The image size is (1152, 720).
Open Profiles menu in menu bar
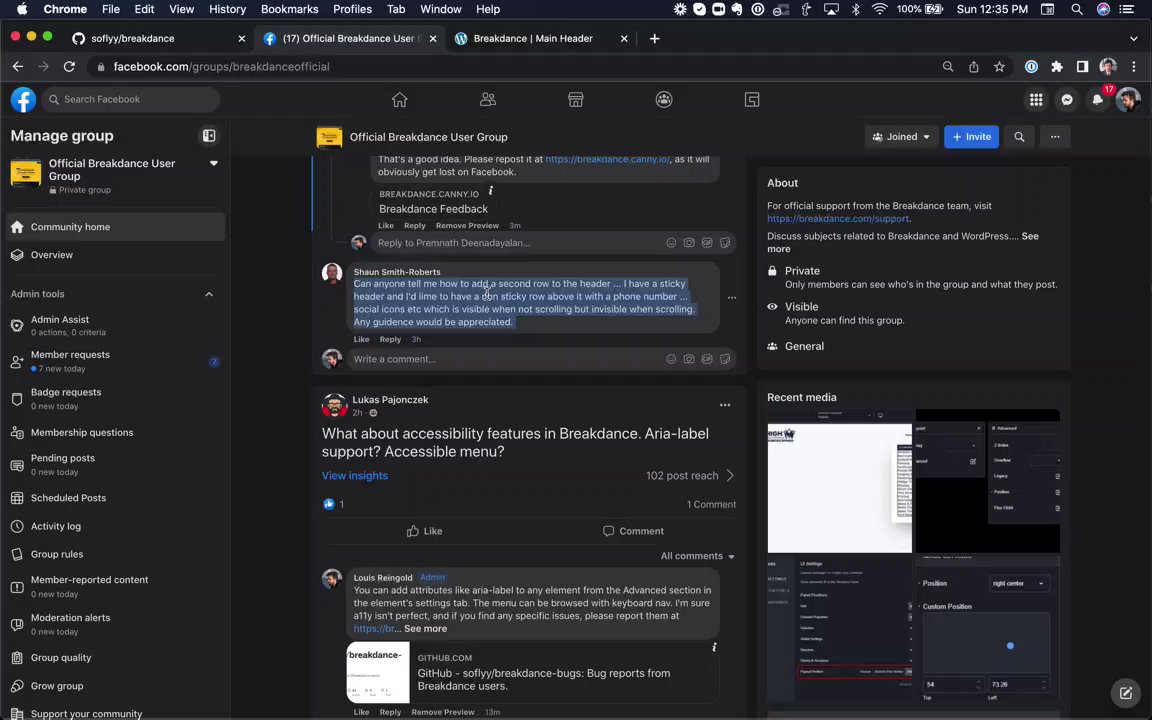tap(352, 9)
